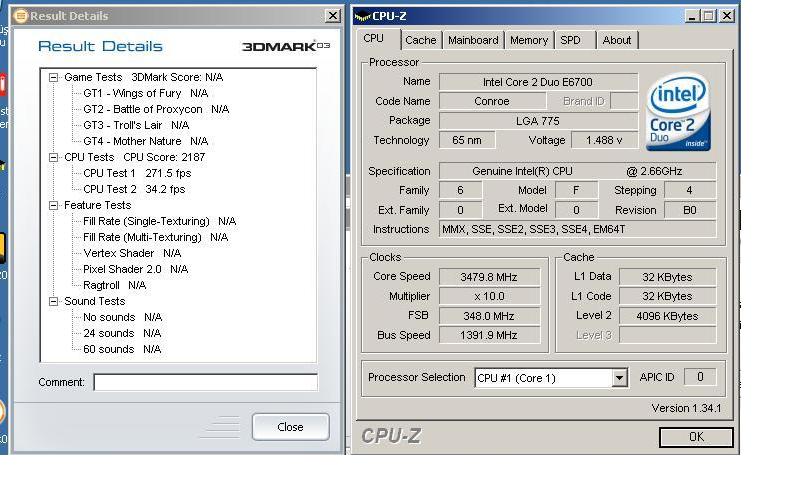
Task: Click the Stepping value 4
Action: click(x=690, y=190)
